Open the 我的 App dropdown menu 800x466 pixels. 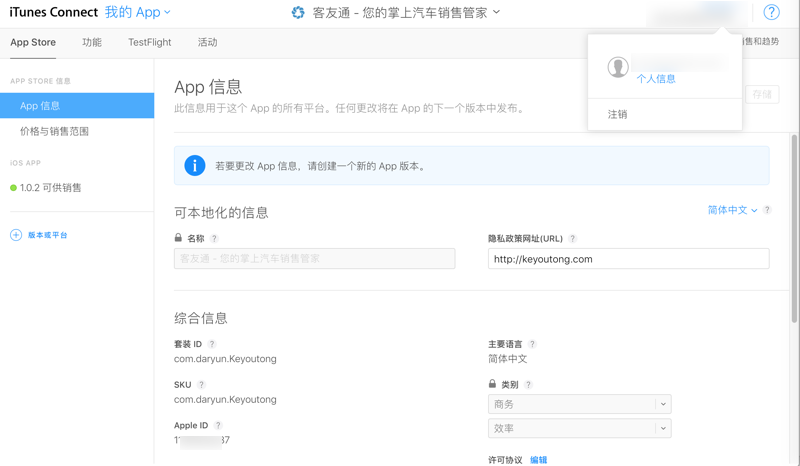coord(138,12)
